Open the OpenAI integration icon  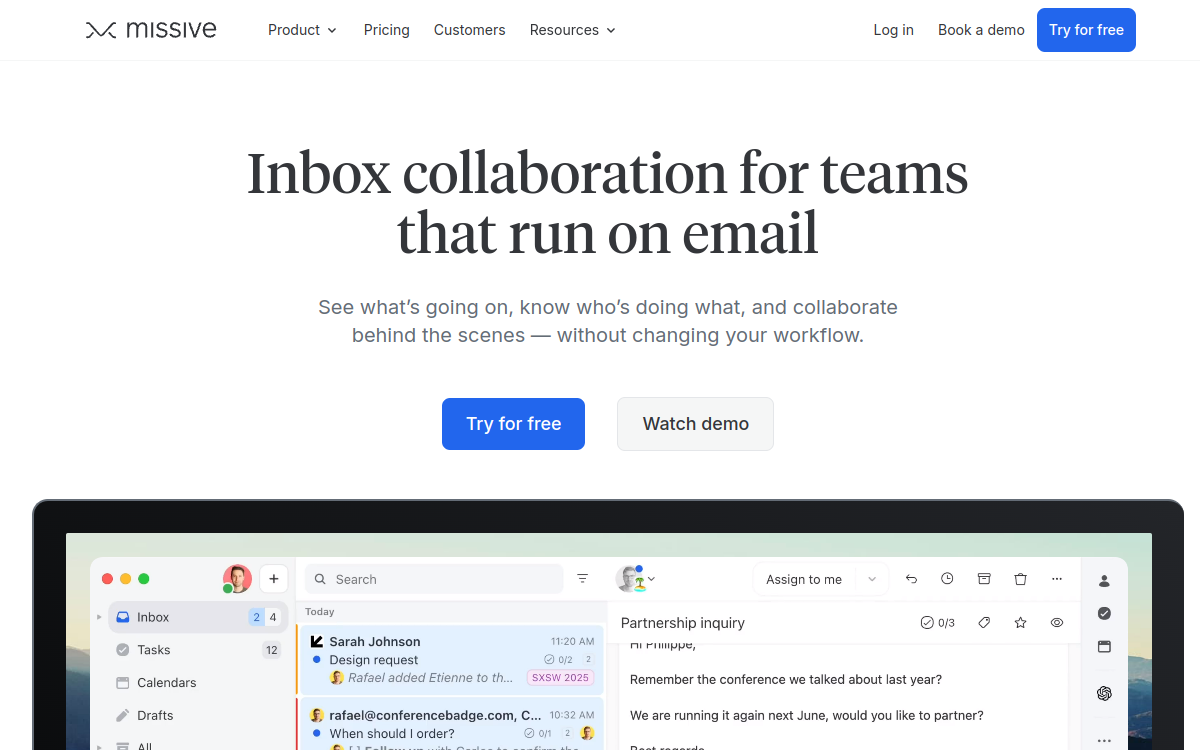coord(1104,693)
